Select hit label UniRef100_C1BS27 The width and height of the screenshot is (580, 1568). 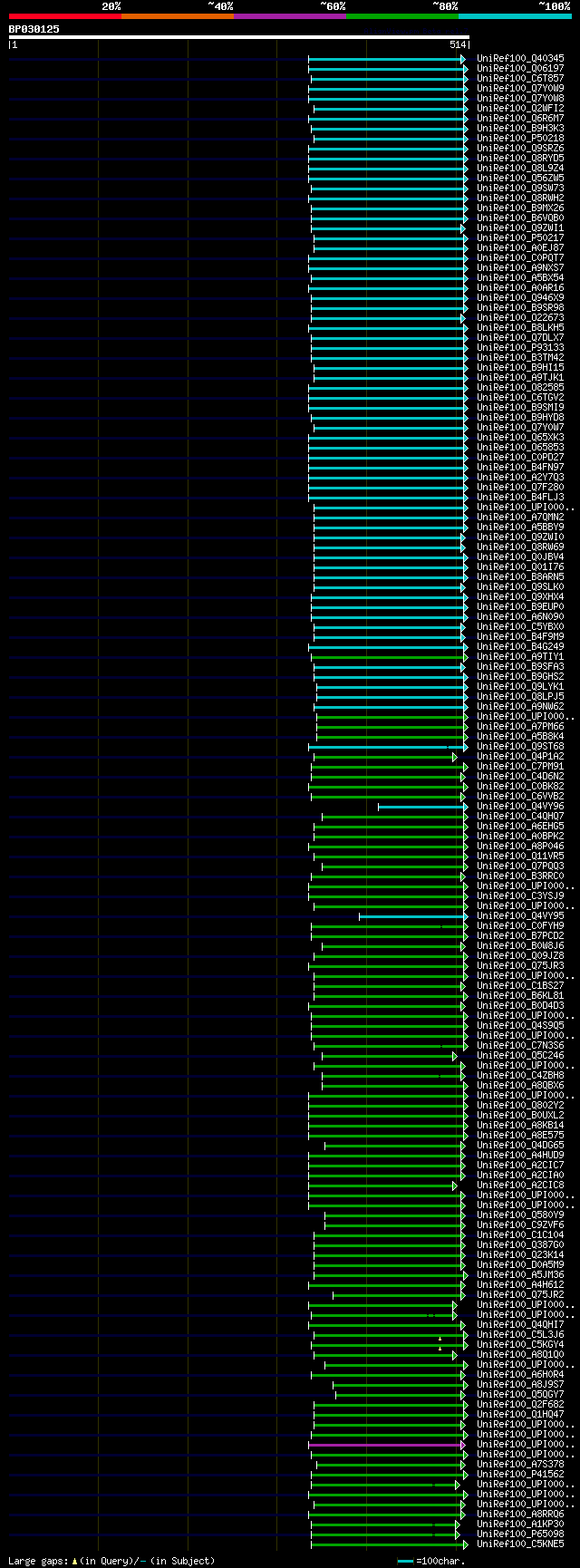[520, 986]
